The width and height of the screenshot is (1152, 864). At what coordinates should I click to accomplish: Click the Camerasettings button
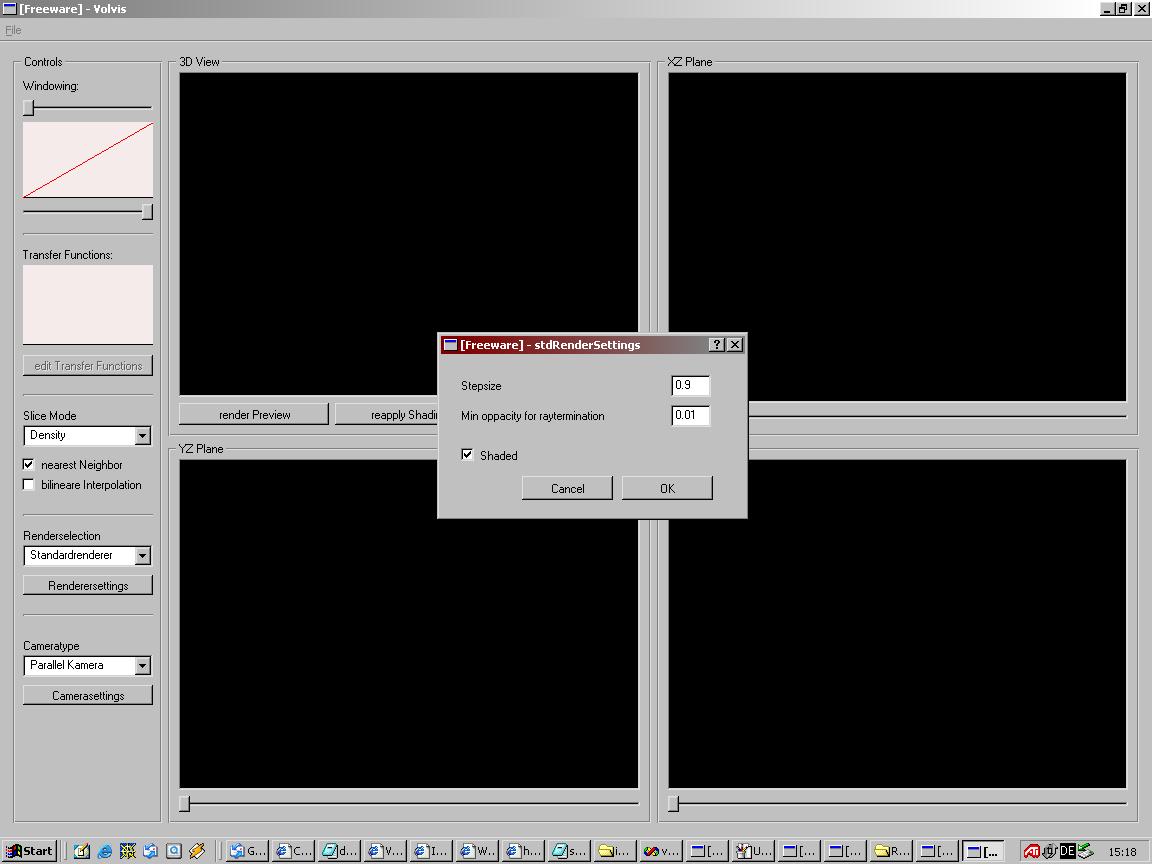tap(88, 695)
